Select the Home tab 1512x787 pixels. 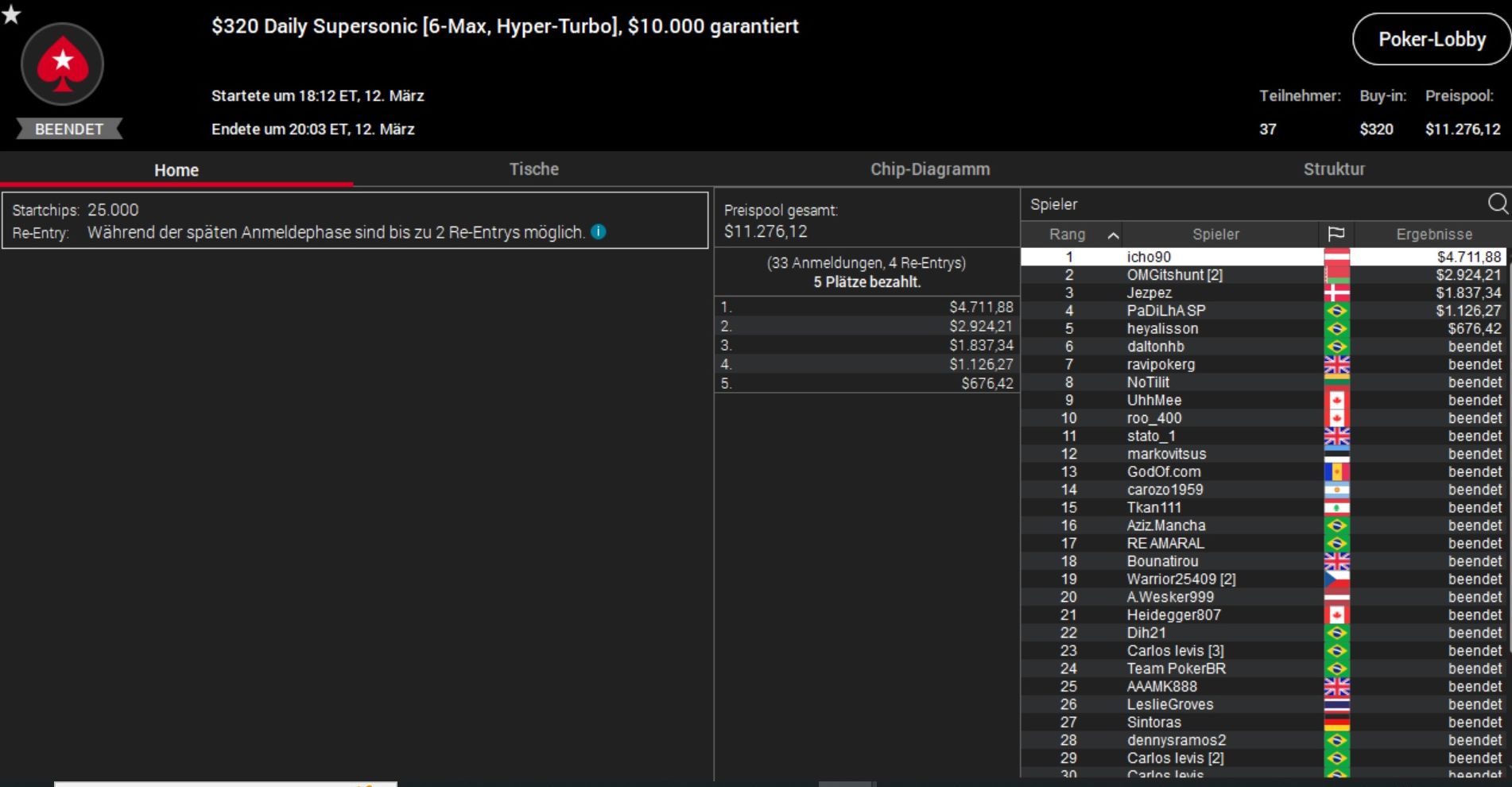tap(176, 169)
